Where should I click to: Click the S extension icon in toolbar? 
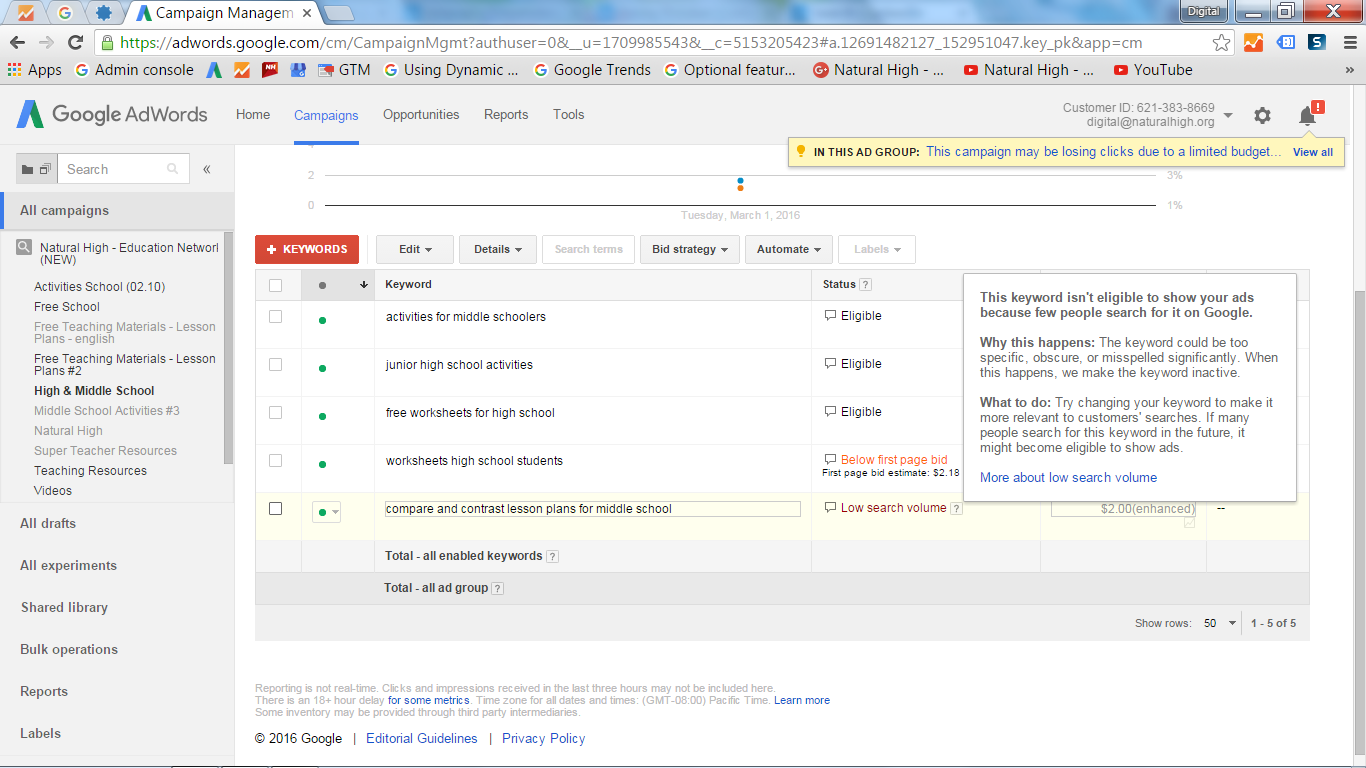click(x=1318, y=43)
